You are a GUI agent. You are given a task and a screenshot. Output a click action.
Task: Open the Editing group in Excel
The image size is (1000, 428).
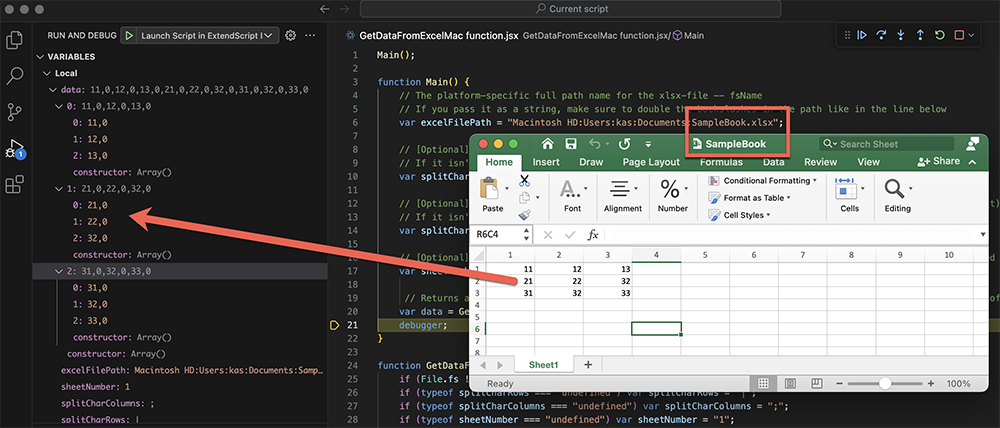point(897,195)
